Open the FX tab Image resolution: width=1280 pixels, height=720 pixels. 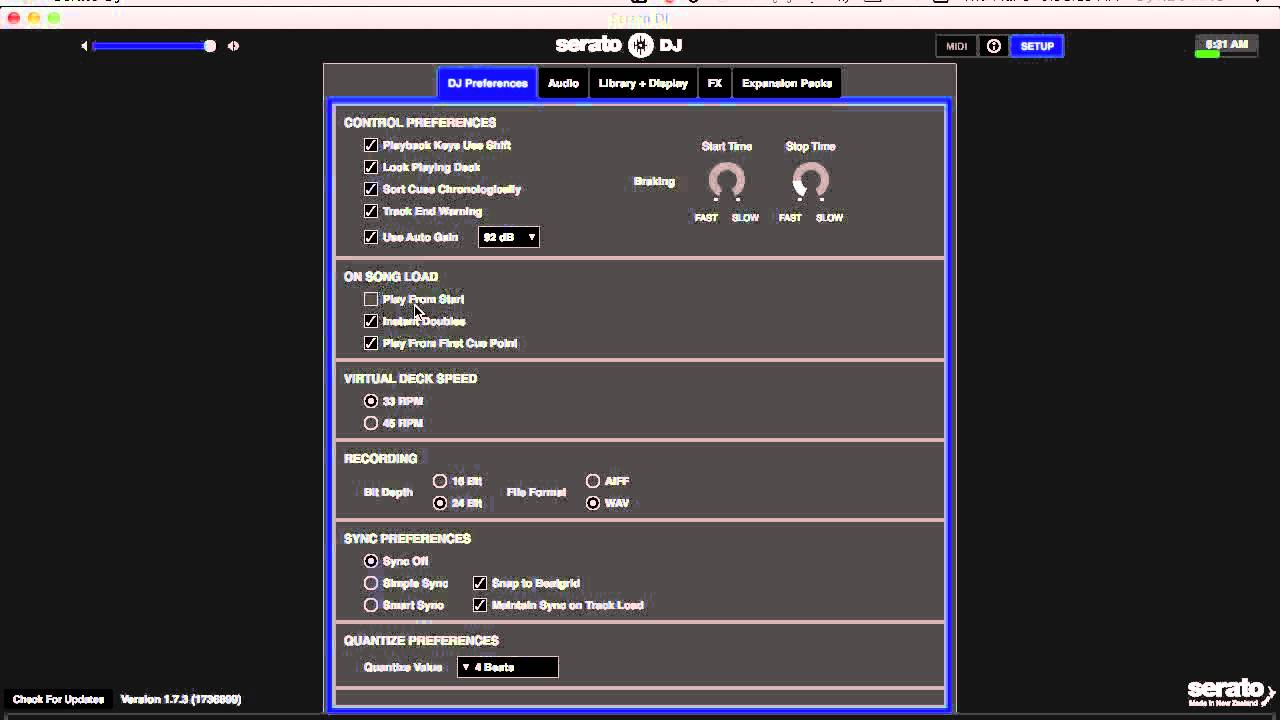(715, 84)
